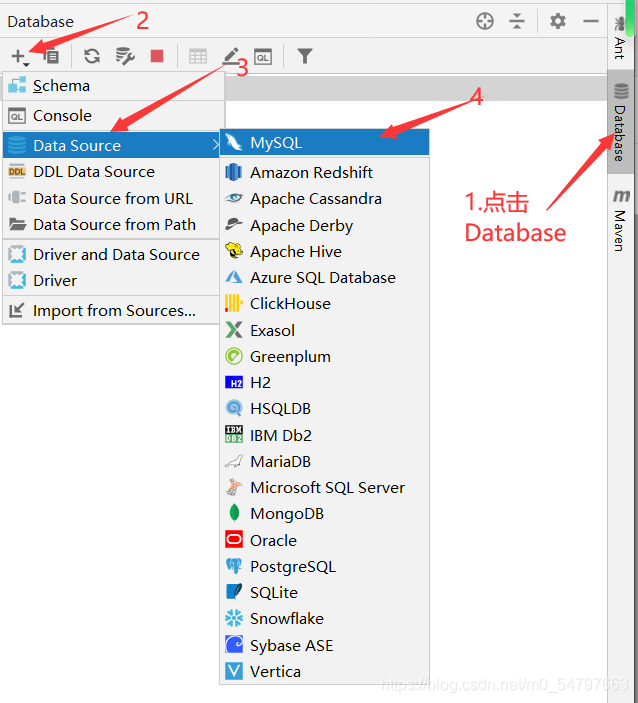The height and width of the screenshot is (703, 638).
Task: Open the Ant side tool window tab
Action: [x=620, y=38]
